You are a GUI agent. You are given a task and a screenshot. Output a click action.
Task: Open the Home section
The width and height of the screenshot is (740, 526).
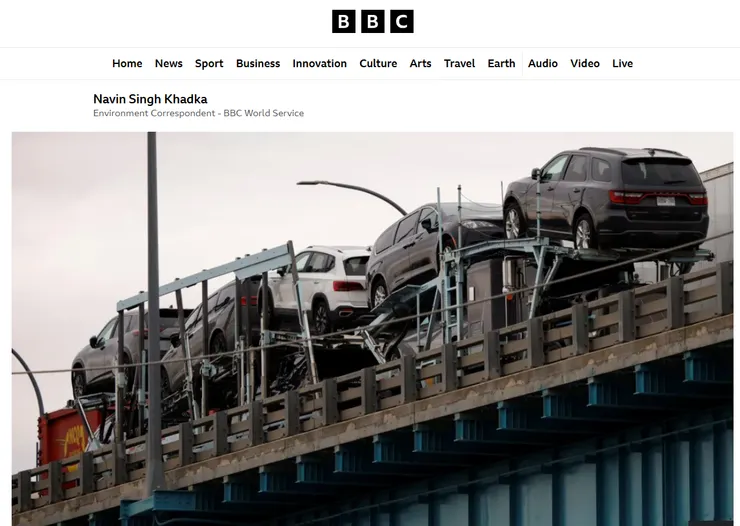point(127,63)
